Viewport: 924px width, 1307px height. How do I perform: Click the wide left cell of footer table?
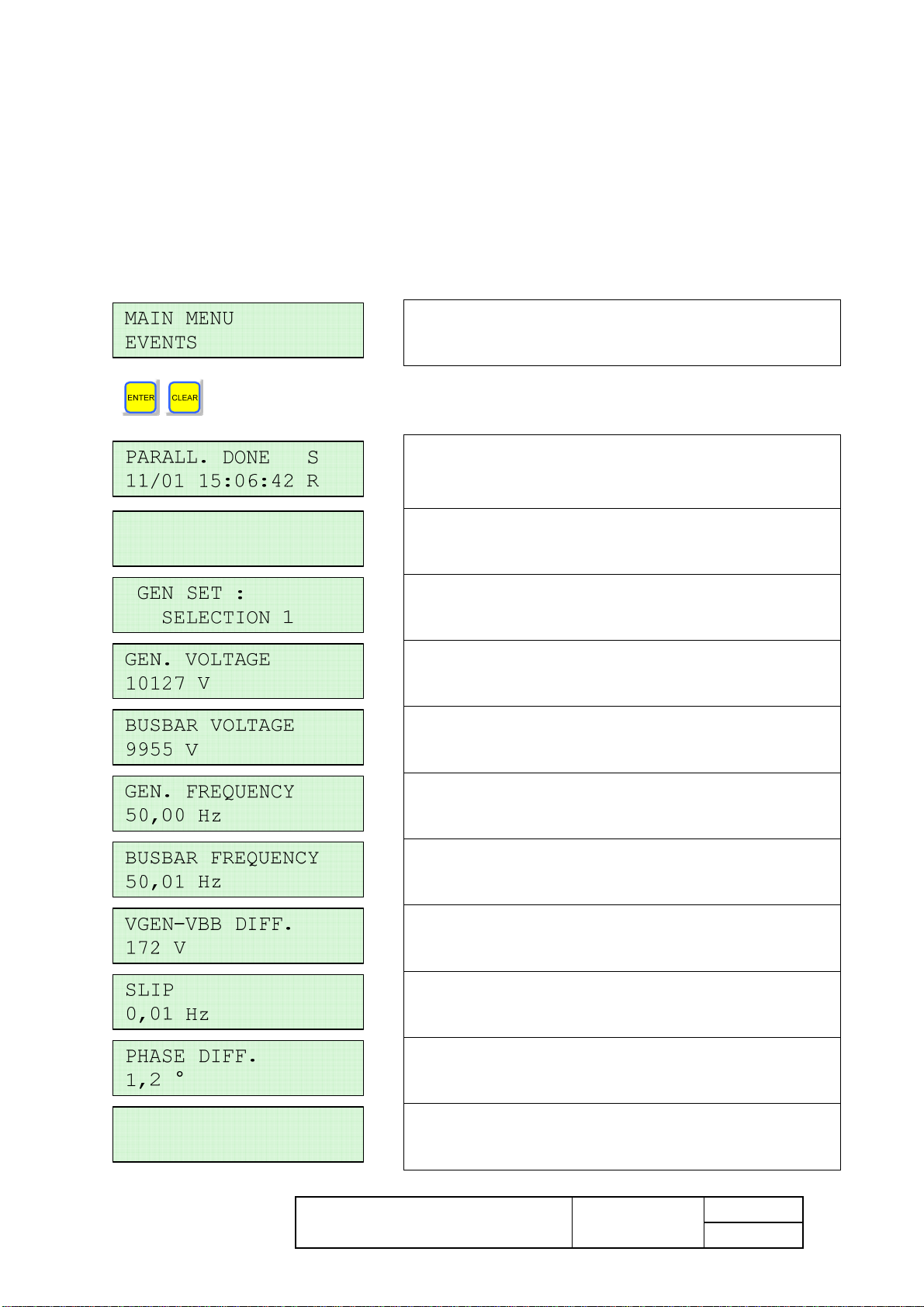[x=434, y=1222]
